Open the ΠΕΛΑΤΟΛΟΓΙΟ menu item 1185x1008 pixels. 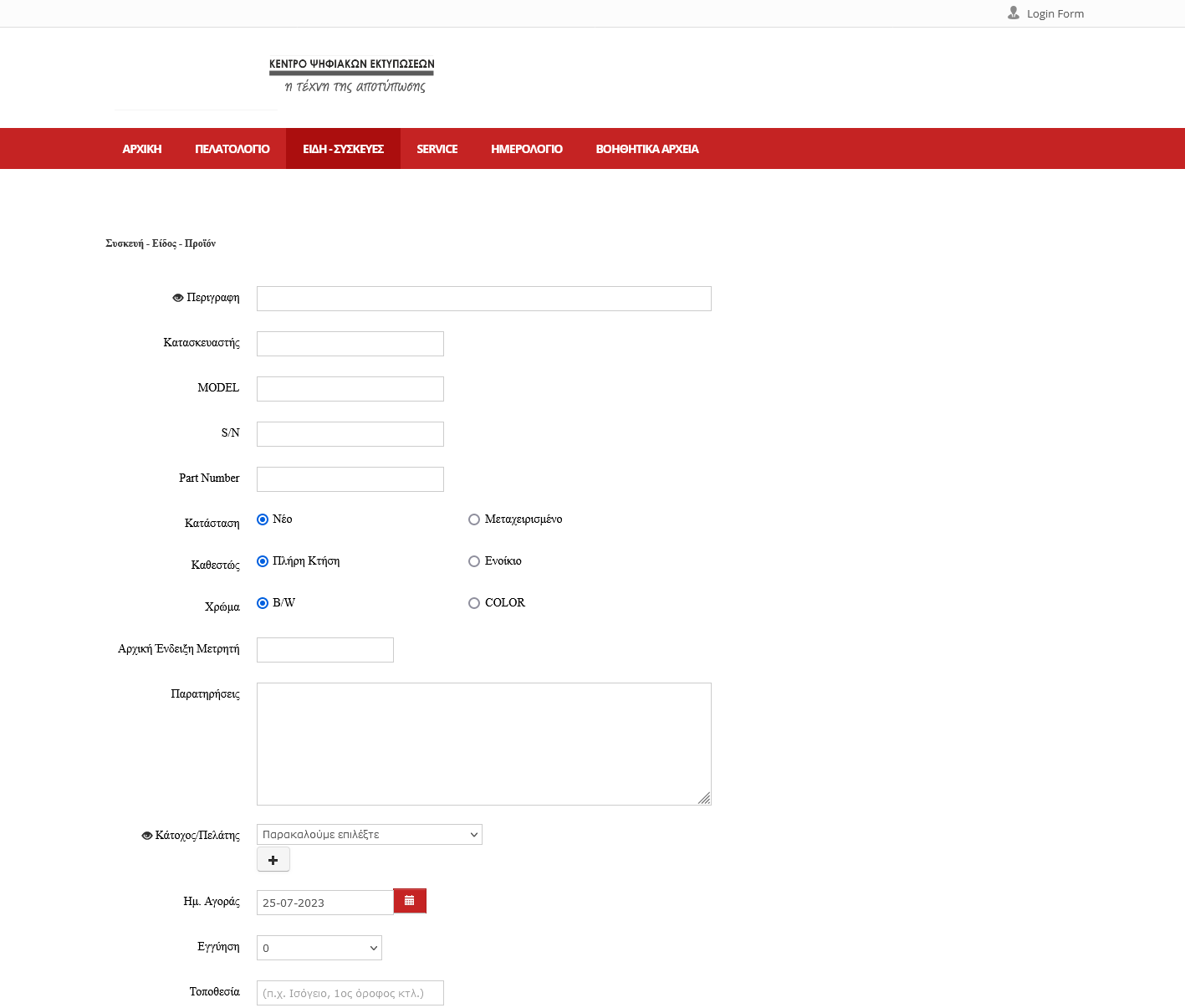[x=232, y=149]
